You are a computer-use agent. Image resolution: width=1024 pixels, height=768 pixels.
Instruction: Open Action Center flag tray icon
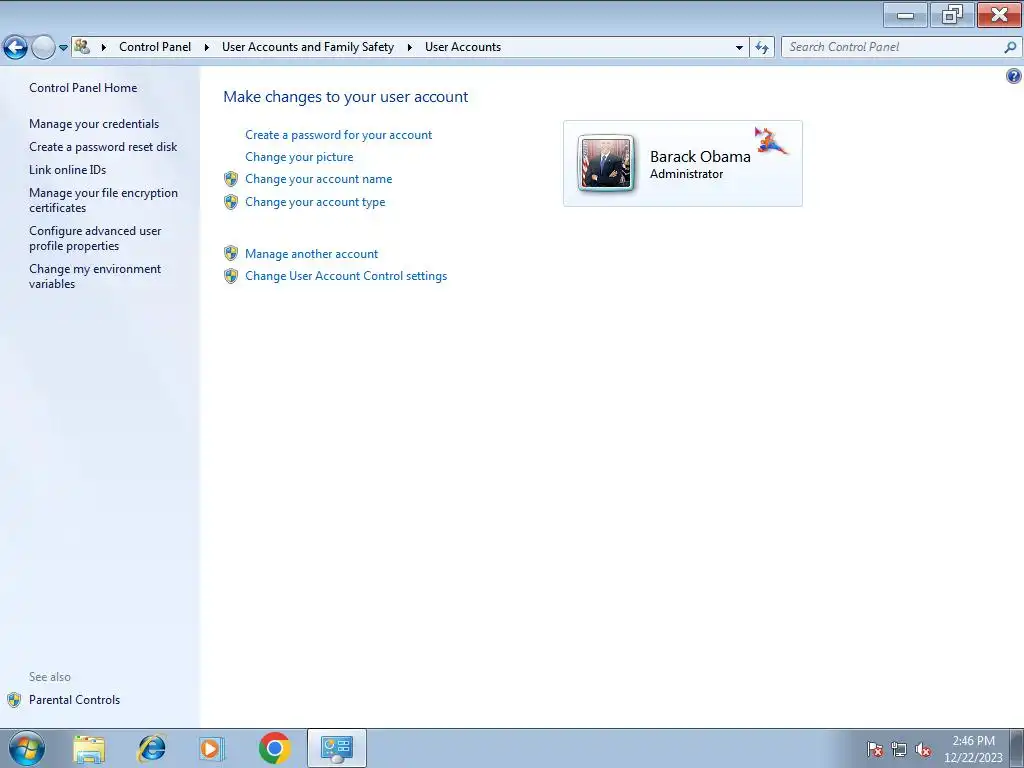(875, 750)
